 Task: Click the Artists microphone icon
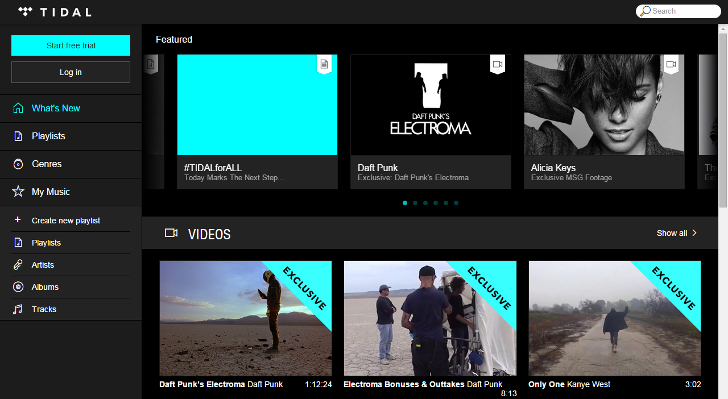tap(18, 265)
